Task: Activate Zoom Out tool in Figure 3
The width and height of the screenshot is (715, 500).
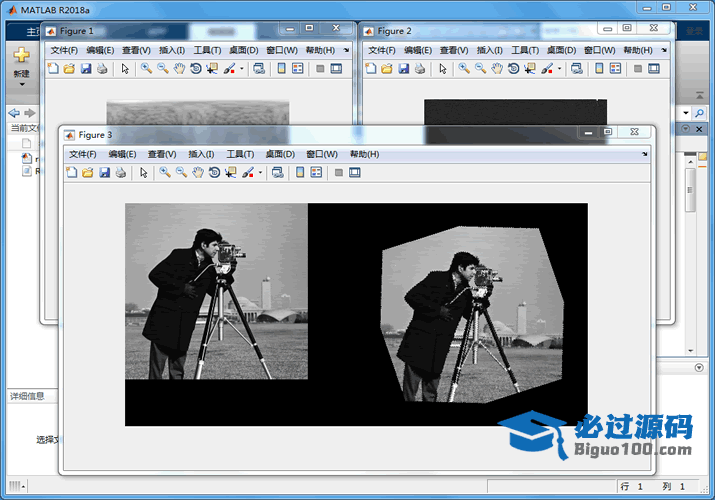Action: (x=181, y=172)
